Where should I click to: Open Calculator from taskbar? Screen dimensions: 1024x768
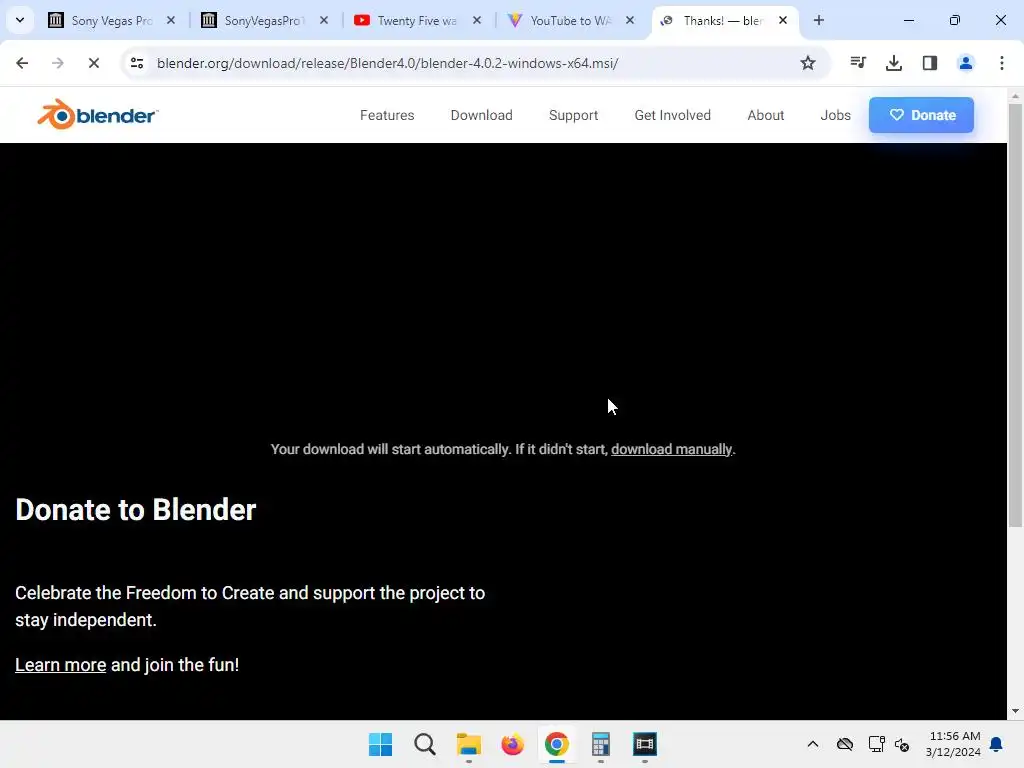tap(600, 744)
